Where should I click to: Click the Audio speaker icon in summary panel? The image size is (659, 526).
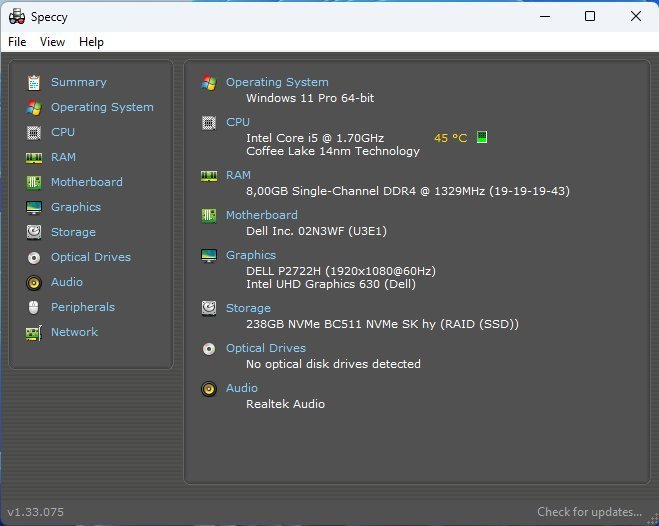(209, 389)
